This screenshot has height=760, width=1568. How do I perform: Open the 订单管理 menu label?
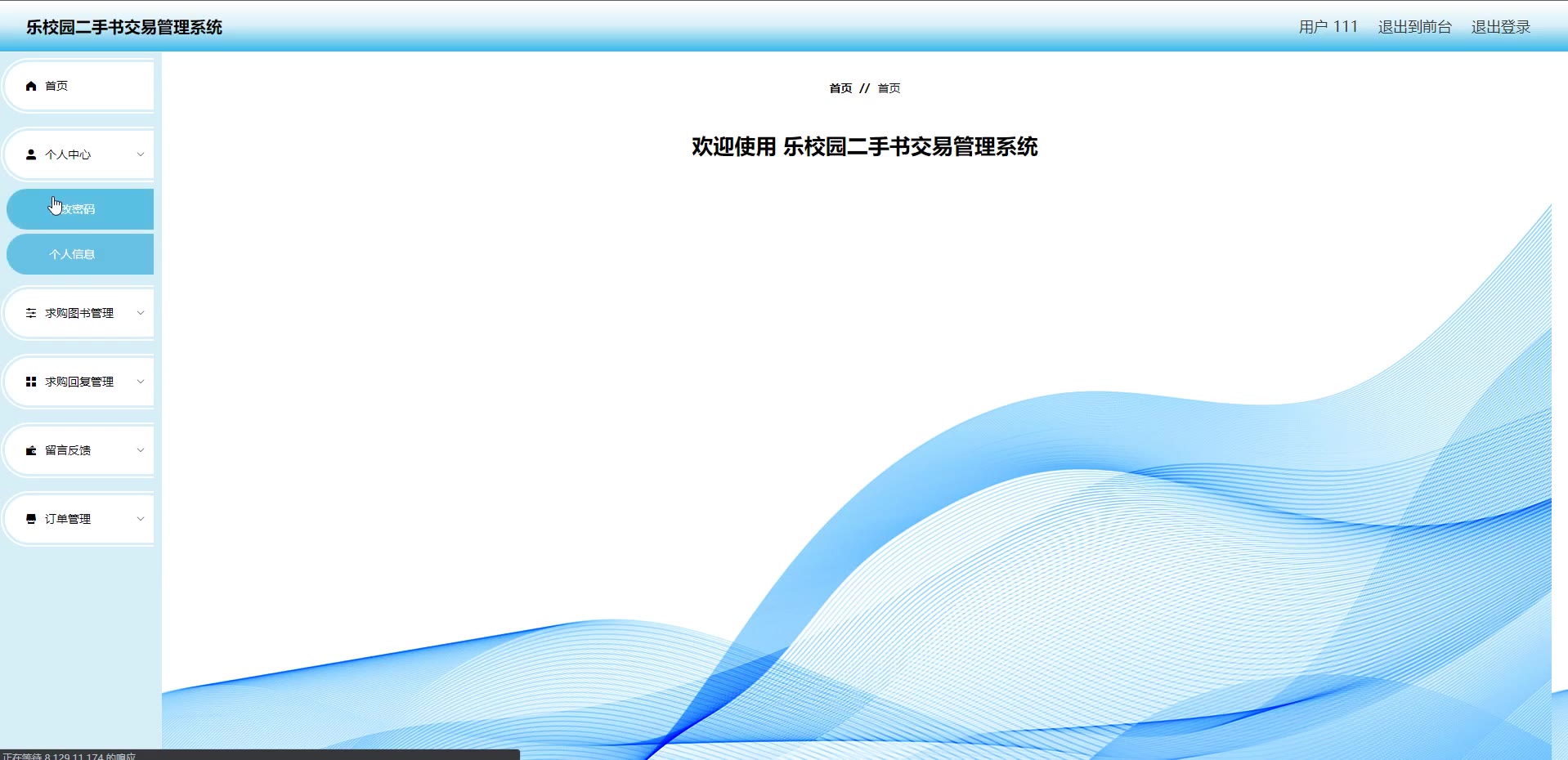point(68,519)
